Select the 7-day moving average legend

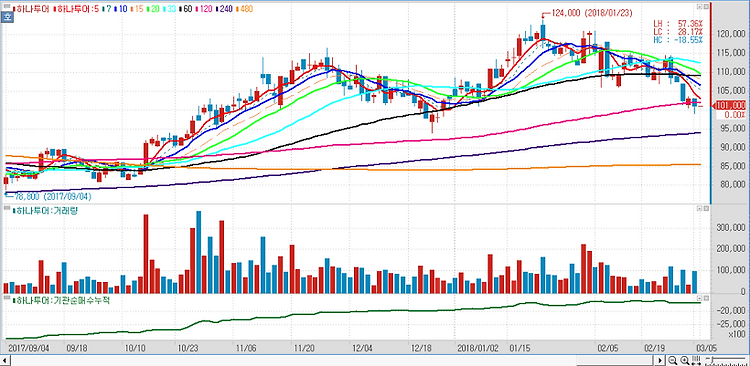108,9
